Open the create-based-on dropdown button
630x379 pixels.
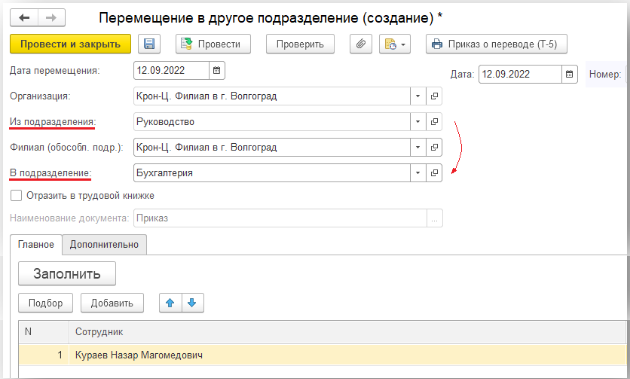point(395,44)
